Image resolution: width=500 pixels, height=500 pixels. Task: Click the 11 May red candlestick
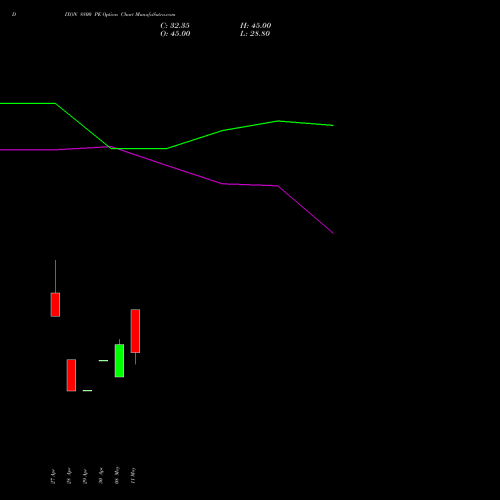click(x=135, y=331)
